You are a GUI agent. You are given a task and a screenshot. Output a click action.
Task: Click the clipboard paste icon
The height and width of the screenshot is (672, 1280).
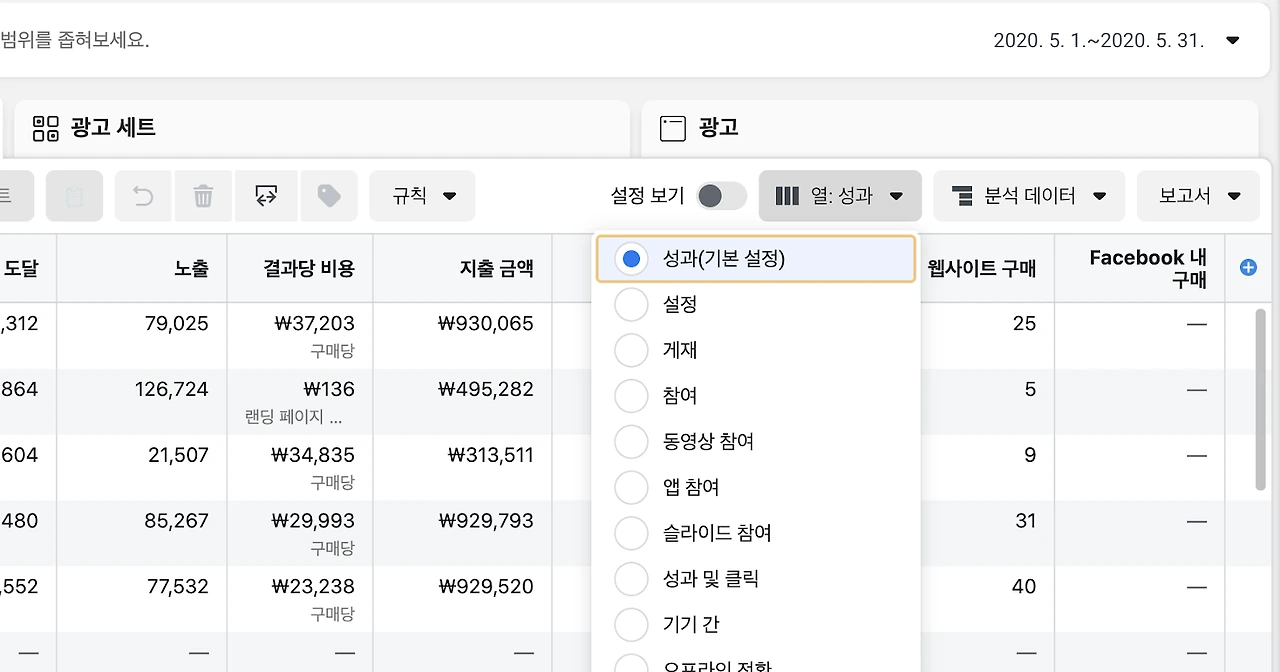(x=74, y=196)
